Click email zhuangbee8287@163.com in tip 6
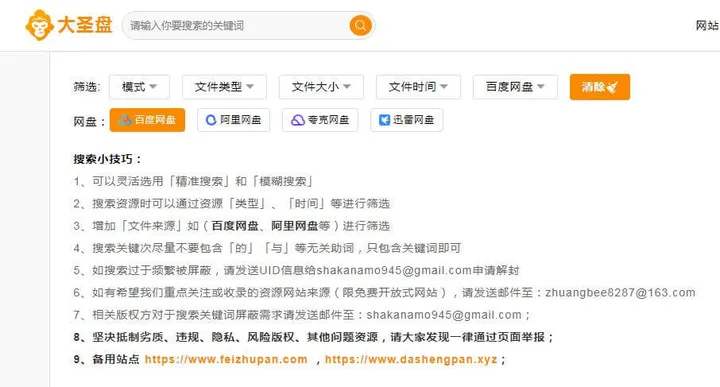 click(x=620, y=292)
